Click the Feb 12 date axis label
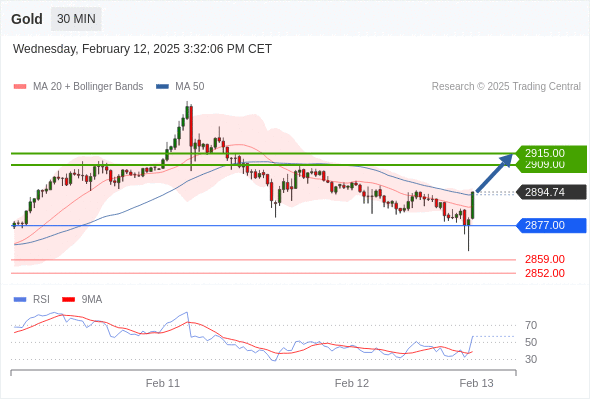Viewport: 590px width, 400px height. click(352, 383)
